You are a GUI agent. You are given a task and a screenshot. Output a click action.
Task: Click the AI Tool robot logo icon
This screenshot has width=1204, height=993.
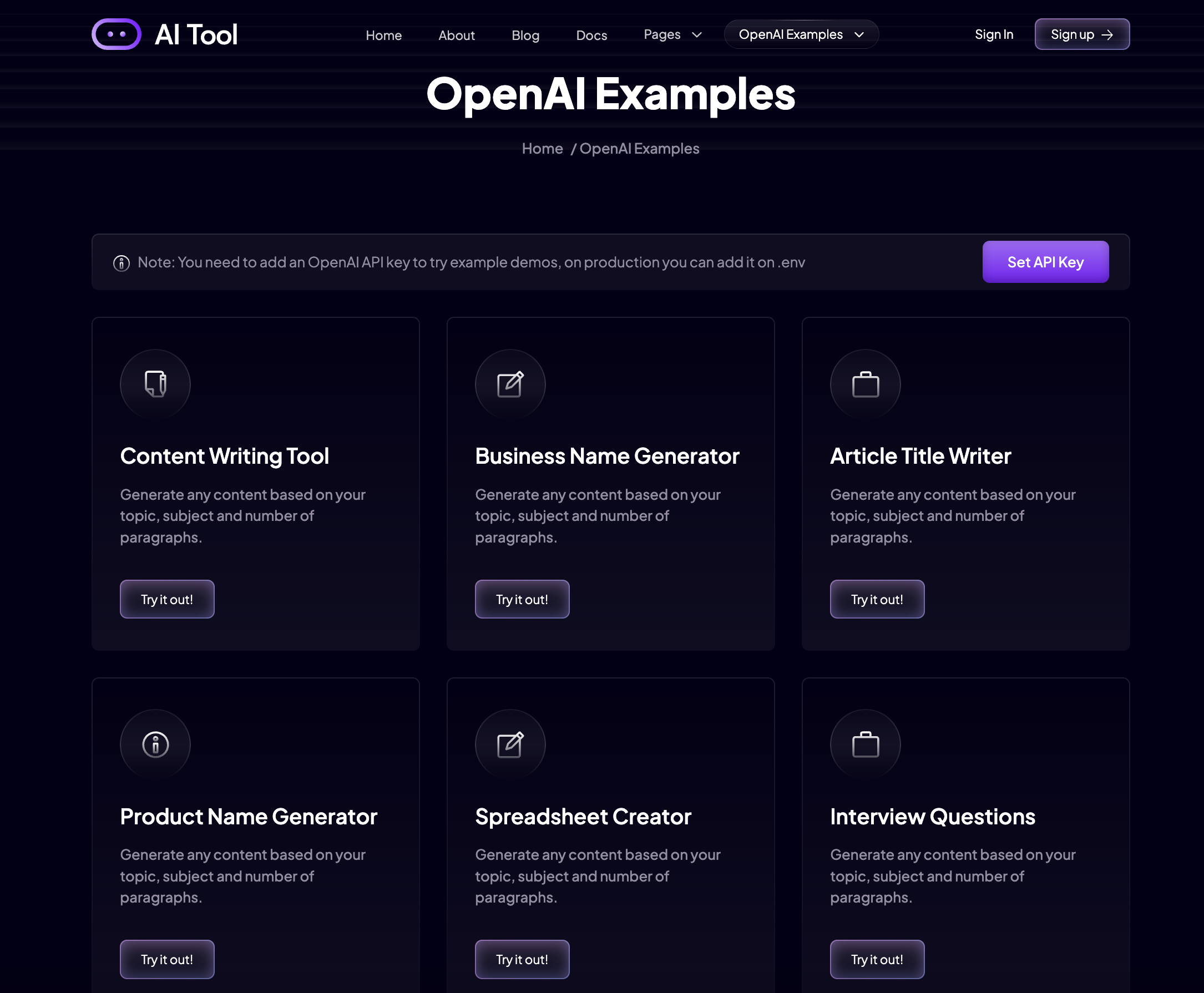(x=116, y=34)
